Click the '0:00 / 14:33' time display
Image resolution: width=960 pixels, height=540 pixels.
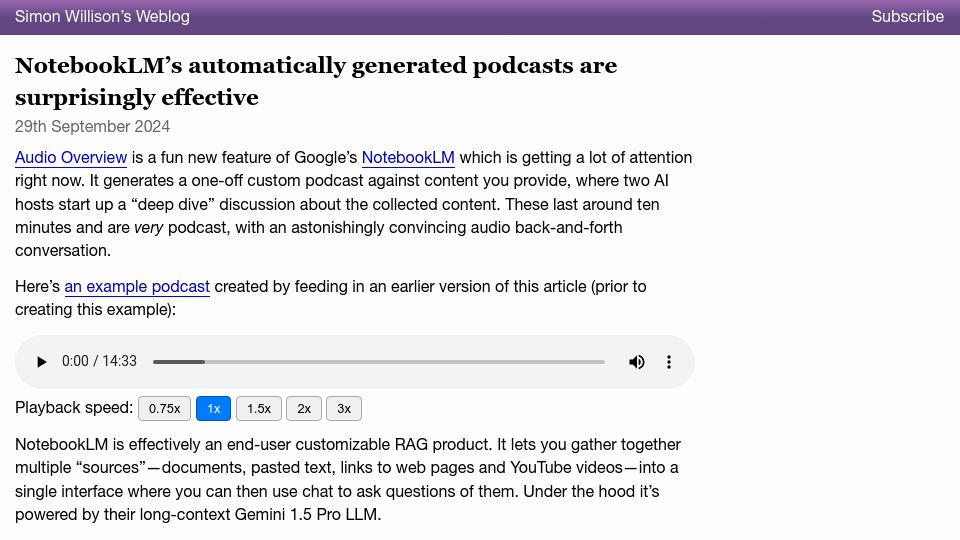click(99, 361)
